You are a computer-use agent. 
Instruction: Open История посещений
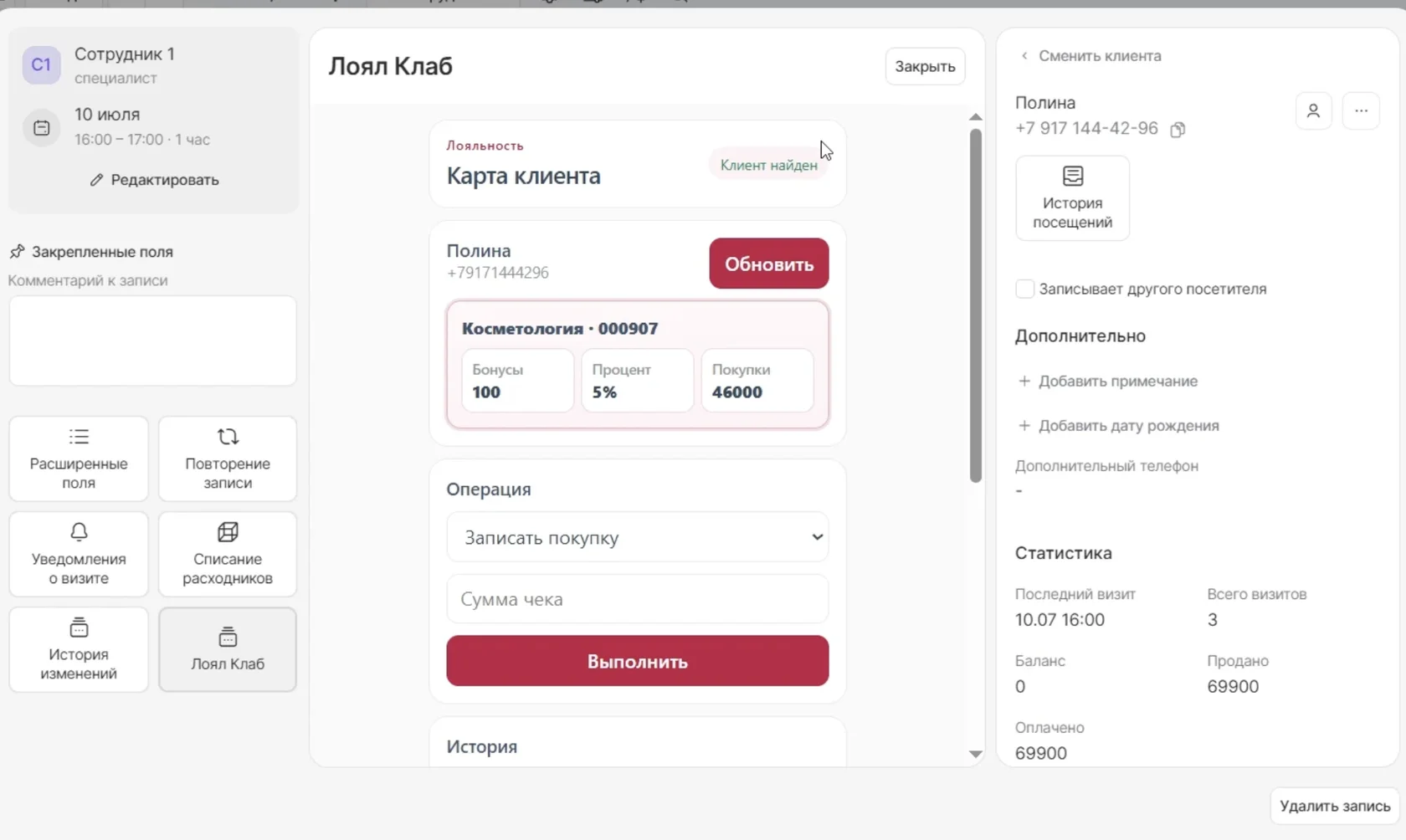[x=1073, y=198]
